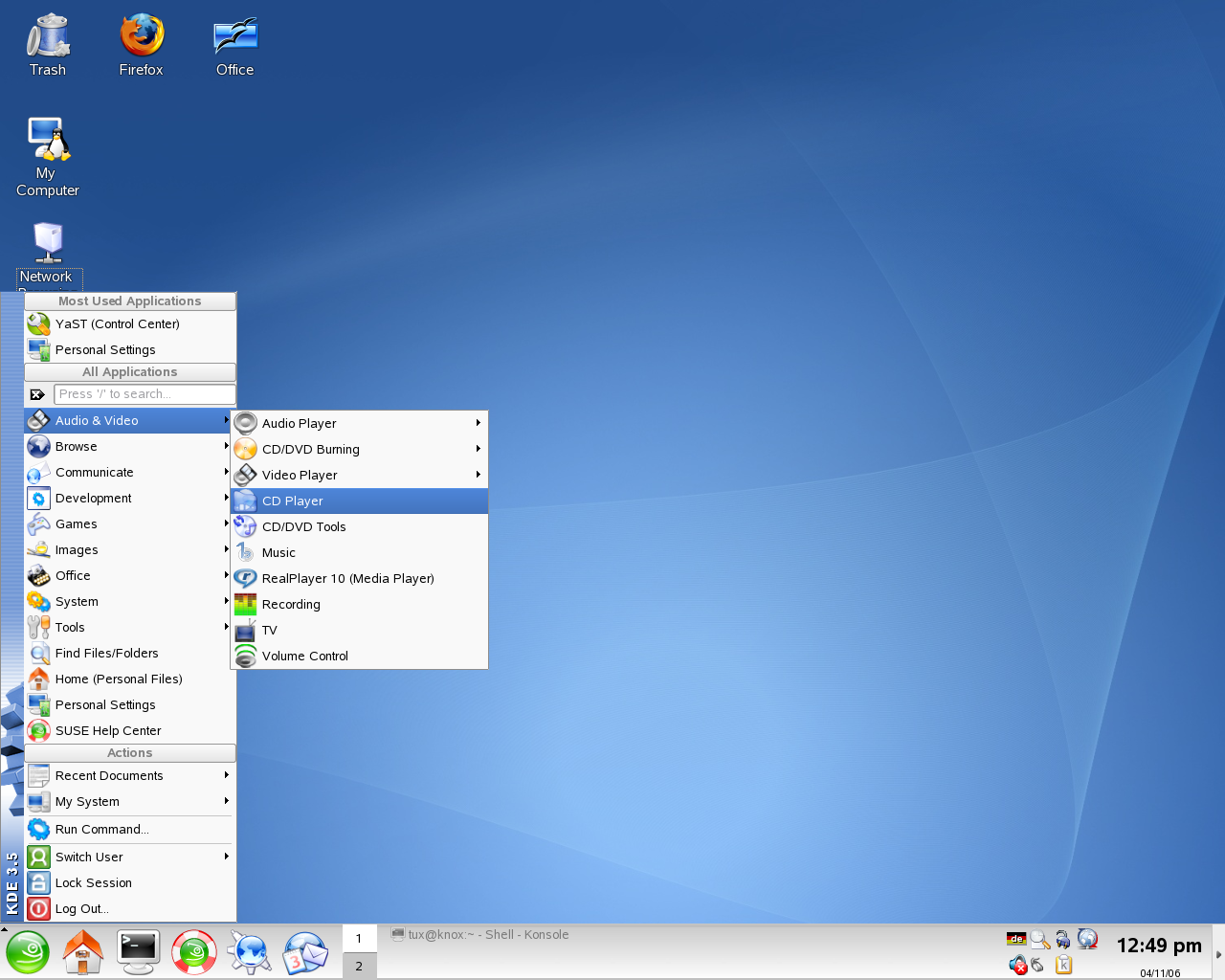
Task: Expand the Recent Documents submenu
Action: click(129, 775)
